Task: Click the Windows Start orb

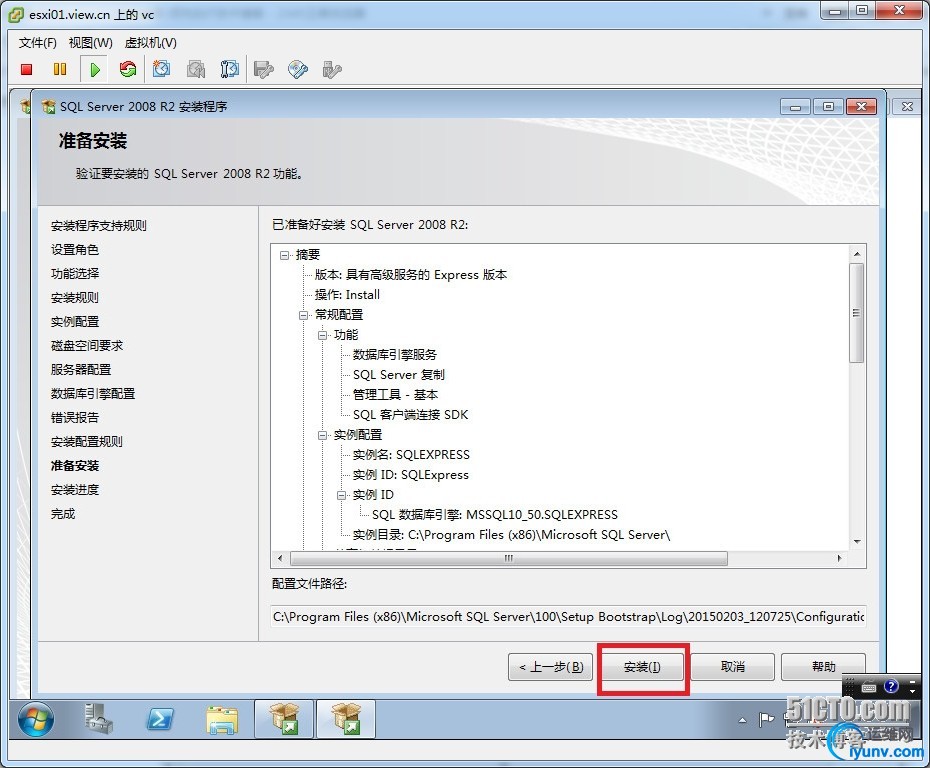Action: (x=36, y=719)
